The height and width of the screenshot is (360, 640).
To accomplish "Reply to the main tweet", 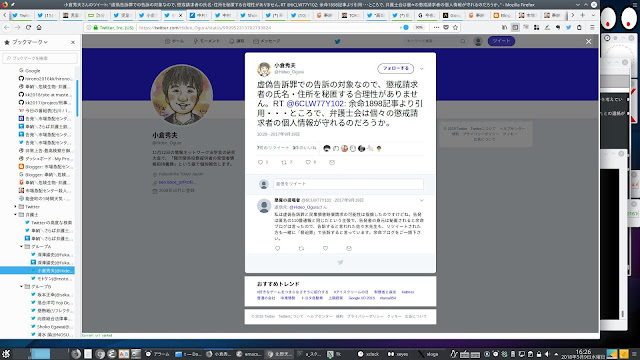I will [x=260, y=162].
